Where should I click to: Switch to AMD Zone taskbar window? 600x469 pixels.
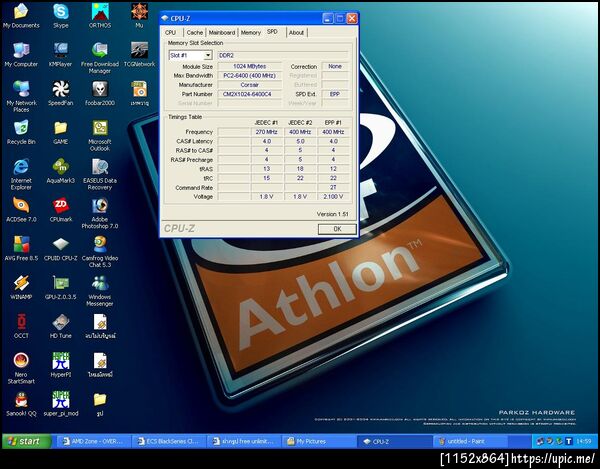pos(93,441)
